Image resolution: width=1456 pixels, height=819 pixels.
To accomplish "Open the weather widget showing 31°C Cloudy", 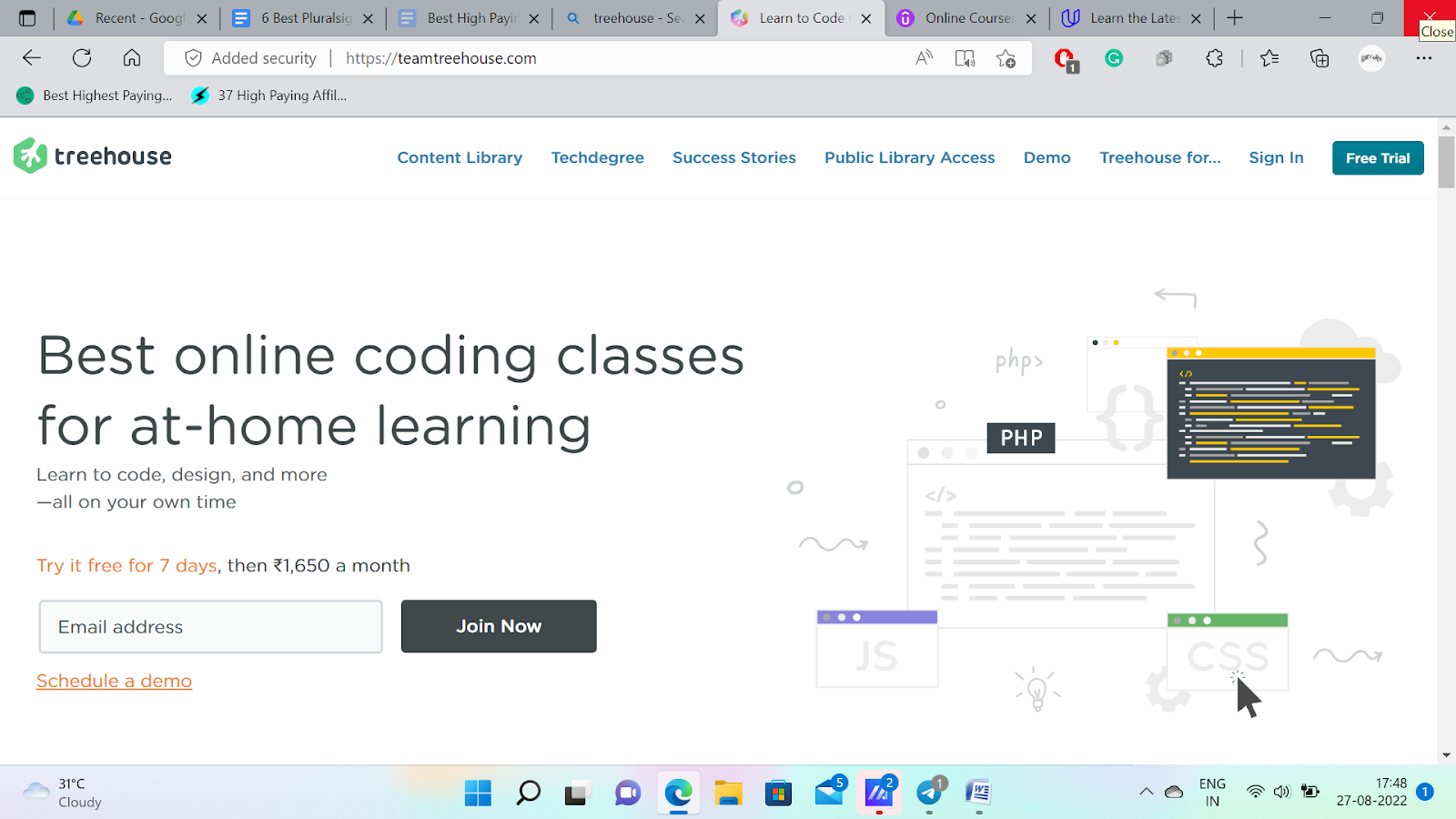I will (x=62, y=793).
